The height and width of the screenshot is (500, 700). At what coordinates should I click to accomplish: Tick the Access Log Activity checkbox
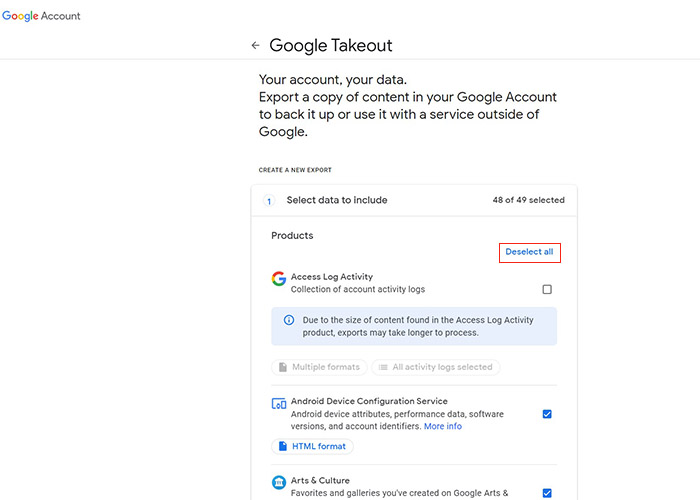(547, 289)
